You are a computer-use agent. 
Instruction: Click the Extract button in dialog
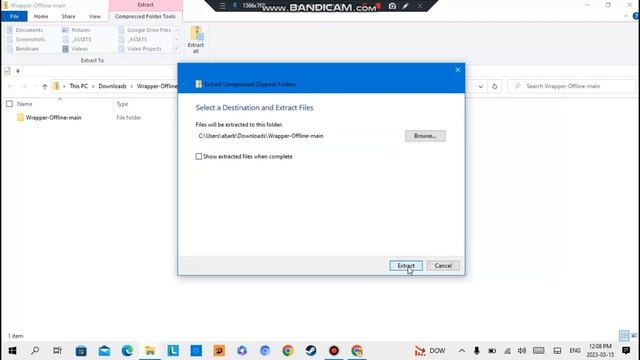coord(406,266)
